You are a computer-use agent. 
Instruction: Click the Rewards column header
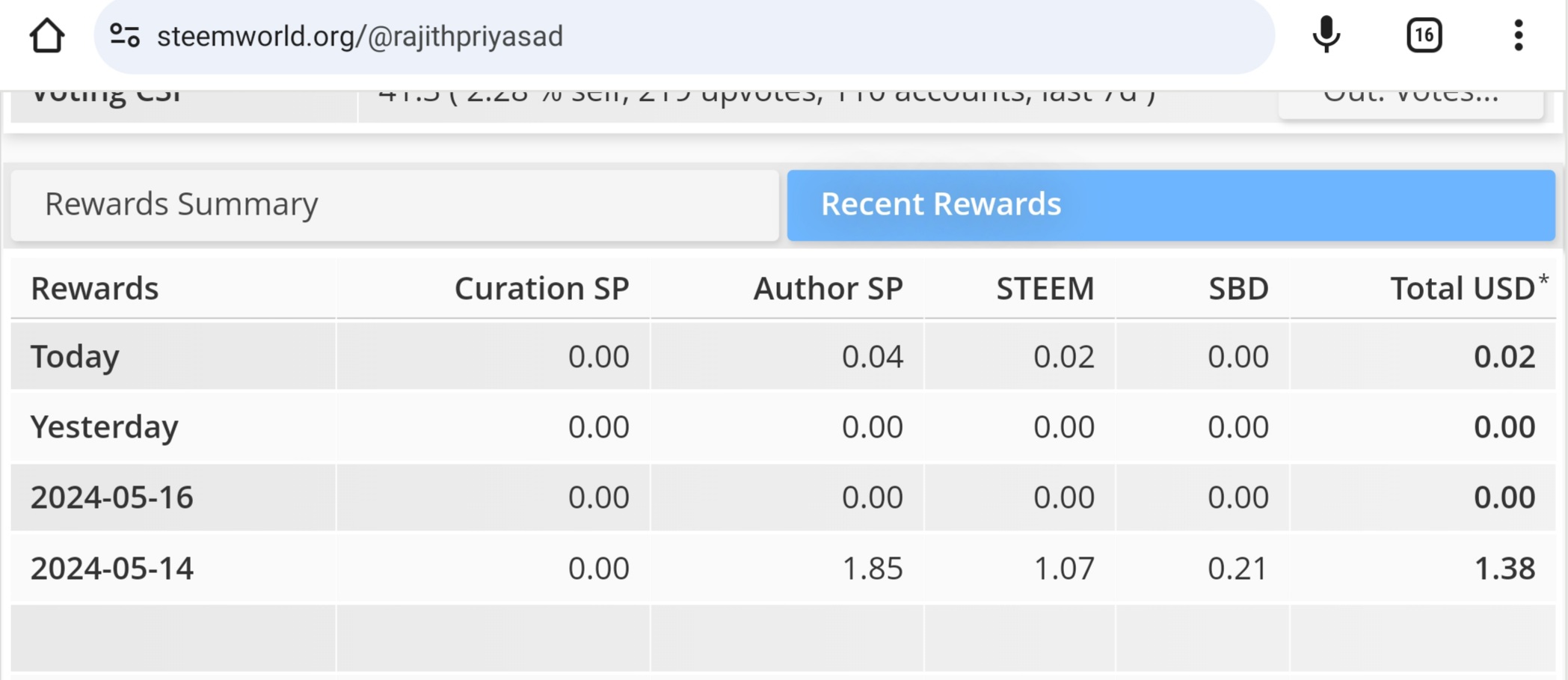(x=95, y=288)
